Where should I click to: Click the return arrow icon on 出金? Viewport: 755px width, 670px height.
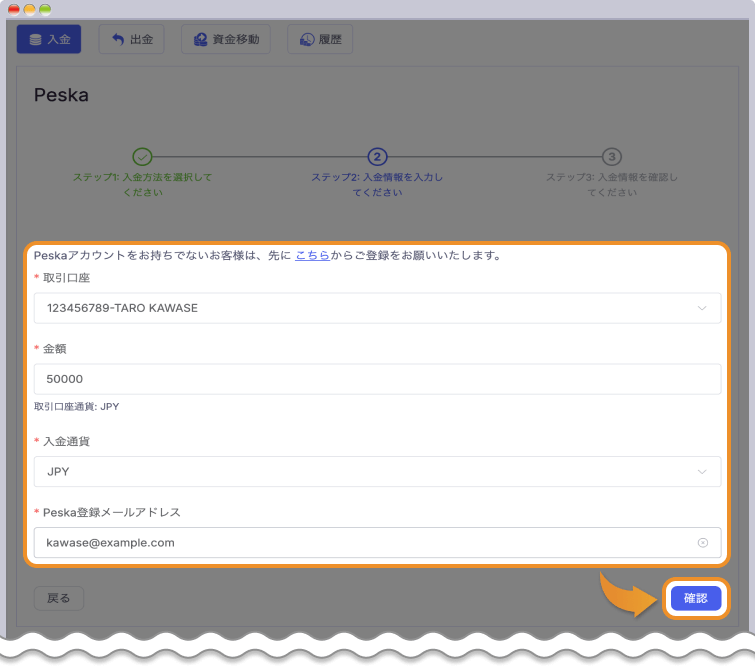118,39
